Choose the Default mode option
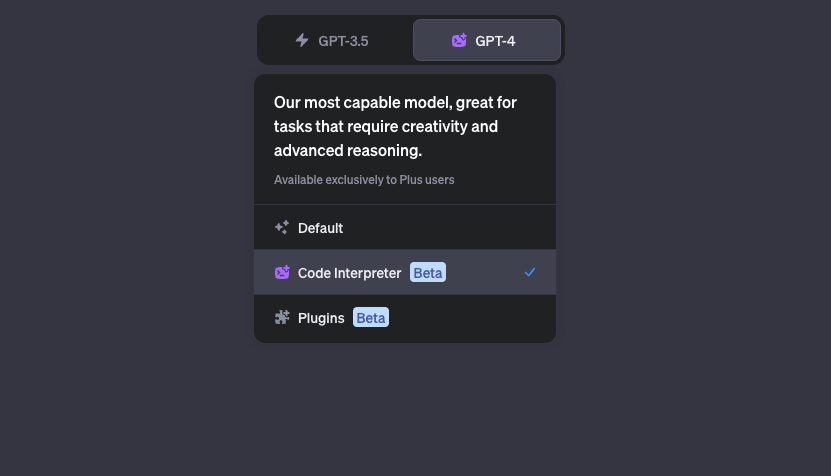Viewport: 831px width, 476px height. pos(405,227)
